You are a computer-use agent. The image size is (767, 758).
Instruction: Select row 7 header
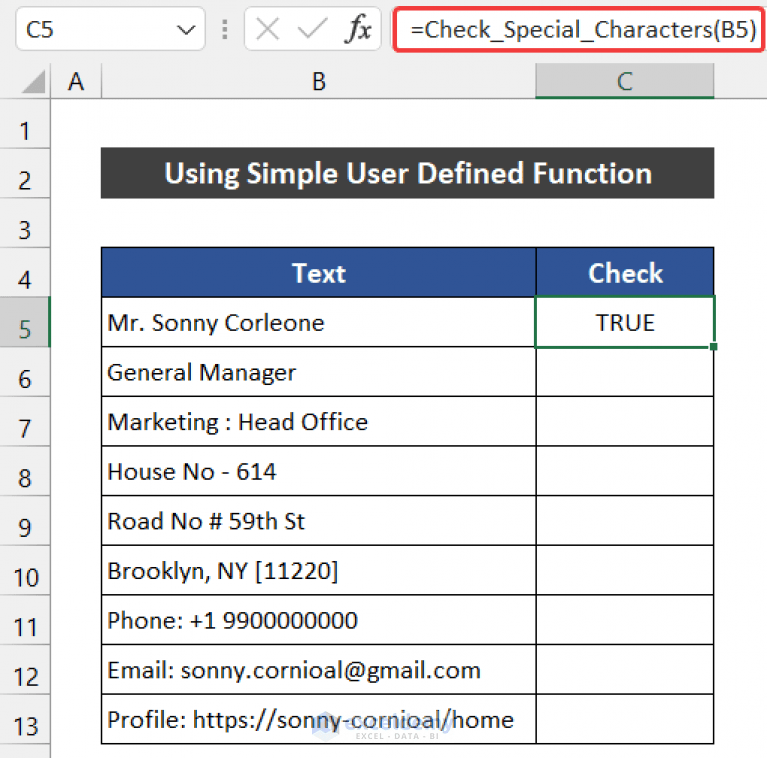25,421
